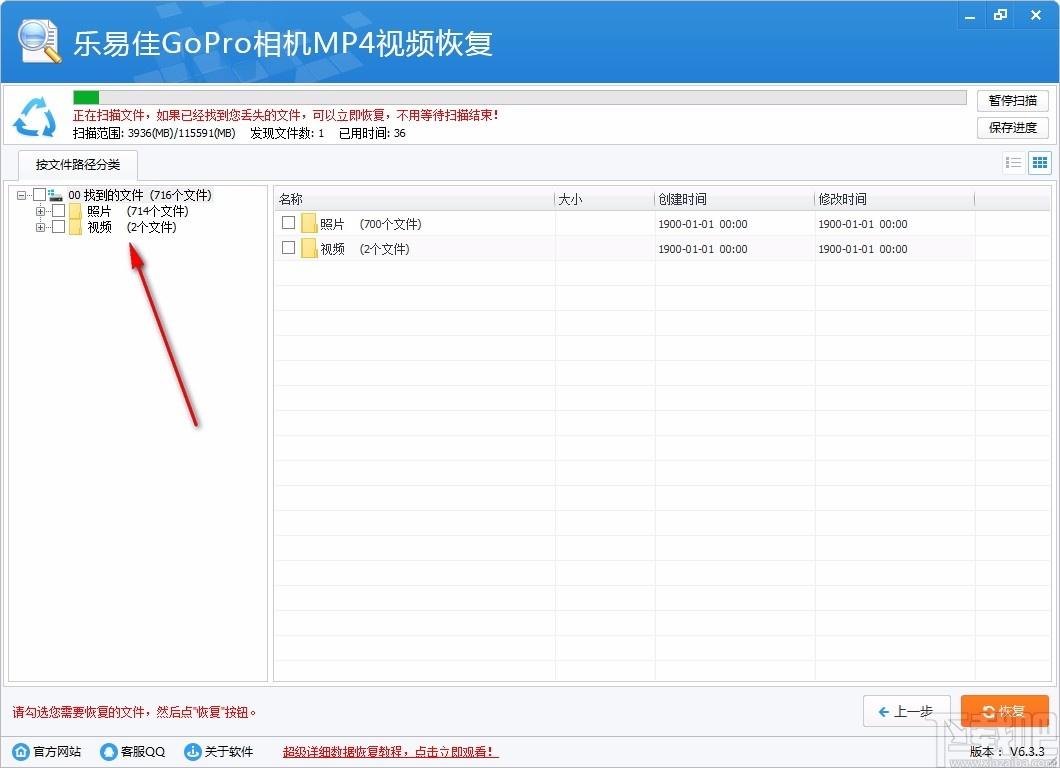
Task: Check the 视频 row checkbox in file list
Action: coord(289,247)
